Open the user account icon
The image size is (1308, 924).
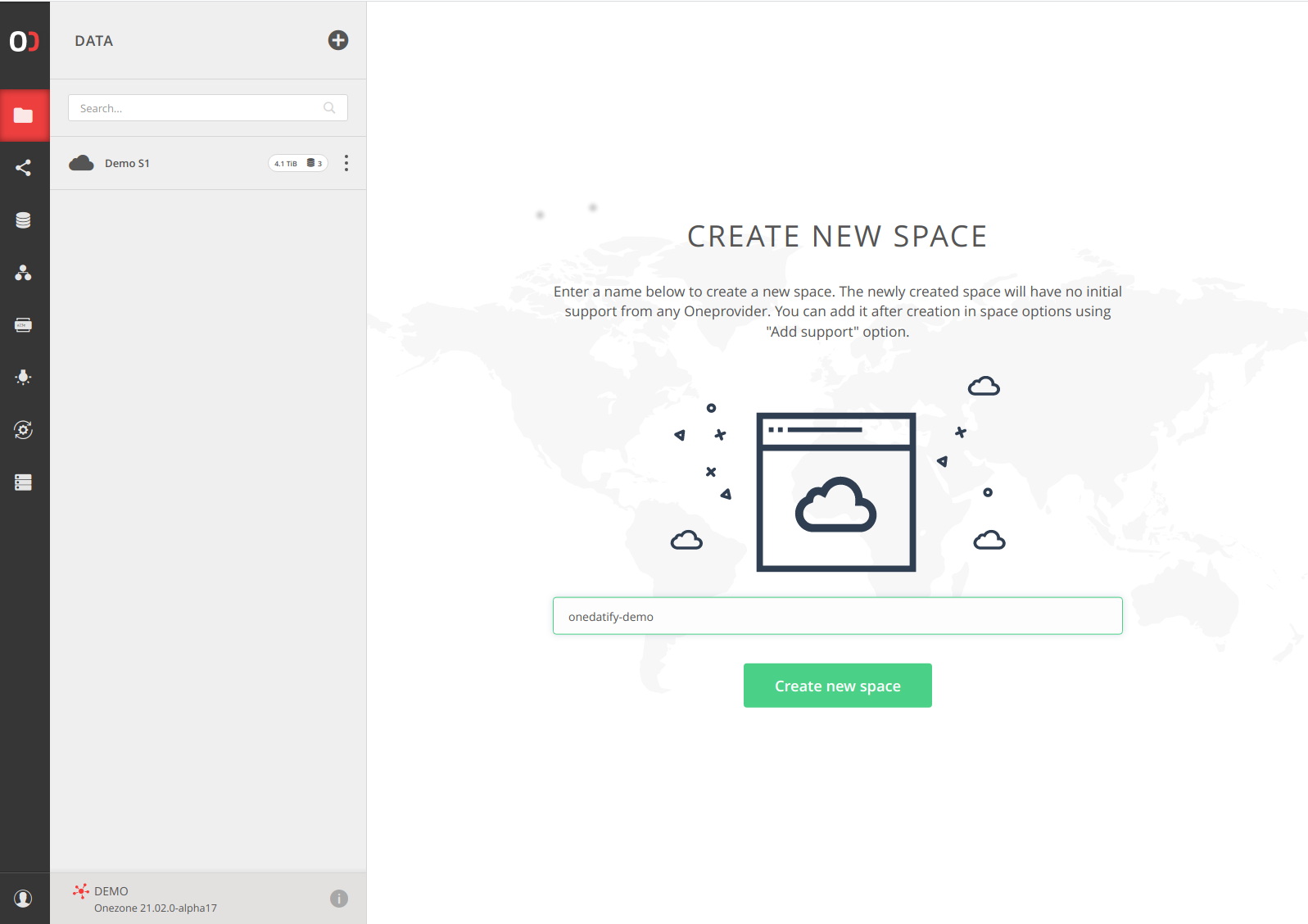24,899
